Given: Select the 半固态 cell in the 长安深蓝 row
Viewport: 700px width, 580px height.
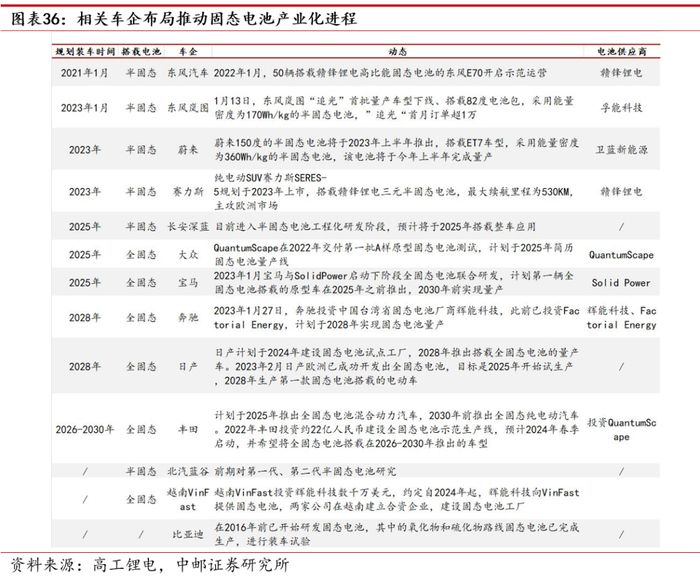Looking at the screenshot, I should pos(141,226).
